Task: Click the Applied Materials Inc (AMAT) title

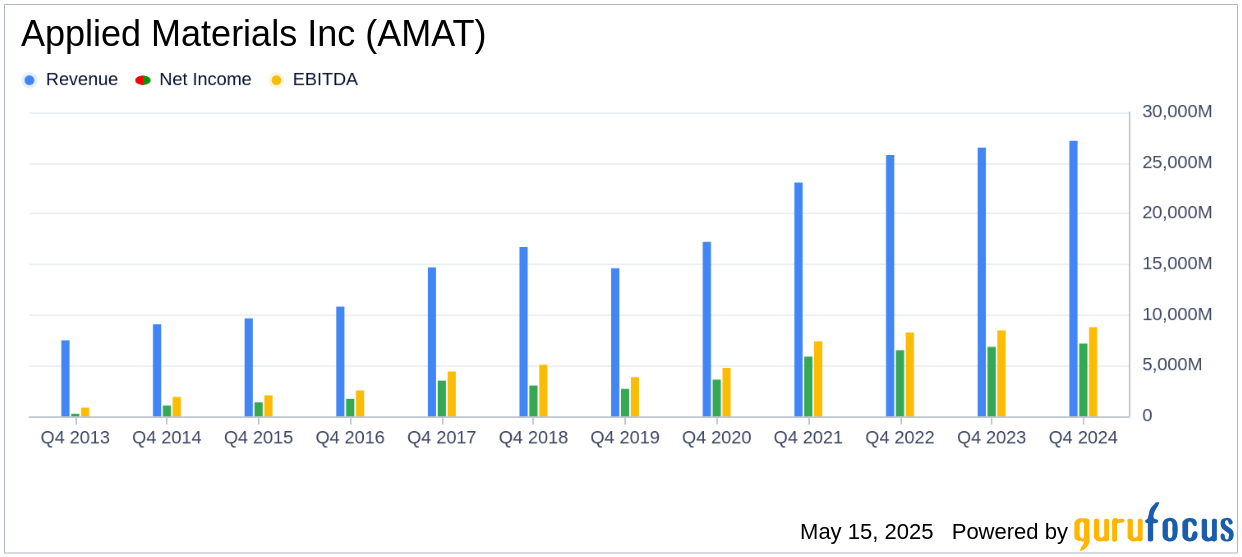Action: tap(253, 34)
